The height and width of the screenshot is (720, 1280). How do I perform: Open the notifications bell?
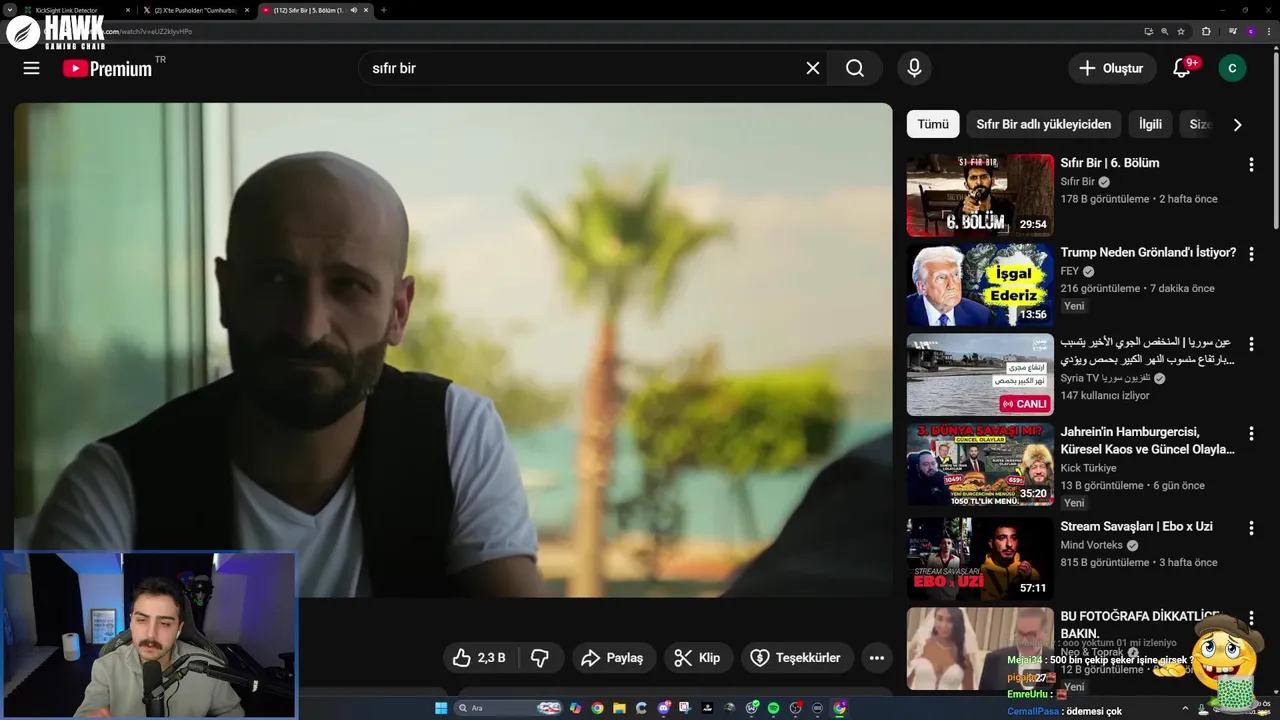(1182, 68)
